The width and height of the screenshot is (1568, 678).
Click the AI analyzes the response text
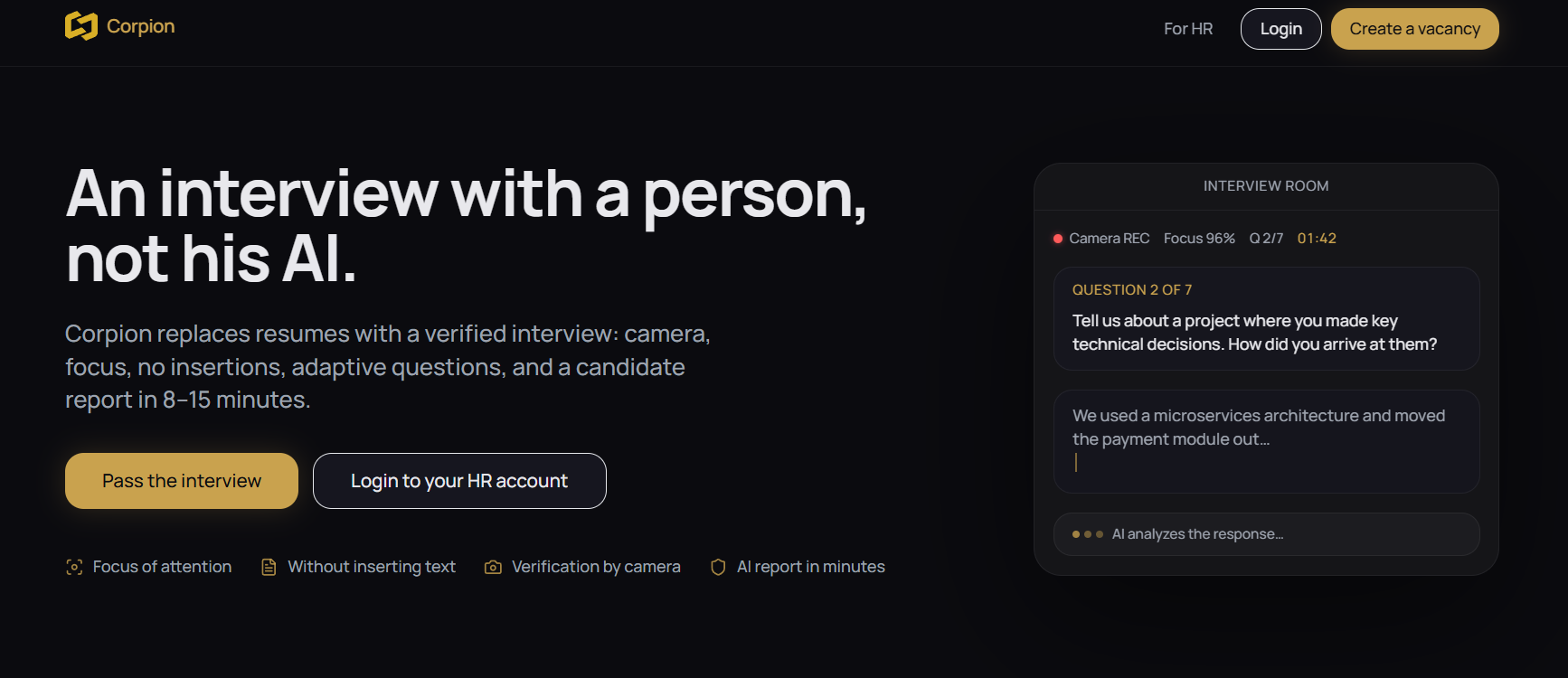coord(1197,534)
